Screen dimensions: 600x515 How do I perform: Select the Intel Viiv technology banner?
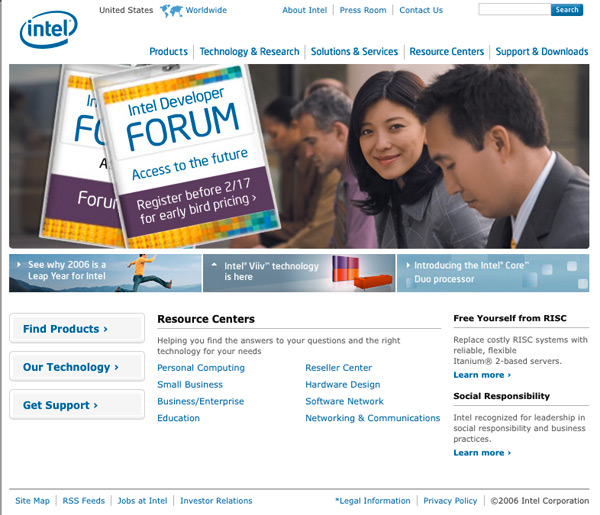[x=299, y=273]
